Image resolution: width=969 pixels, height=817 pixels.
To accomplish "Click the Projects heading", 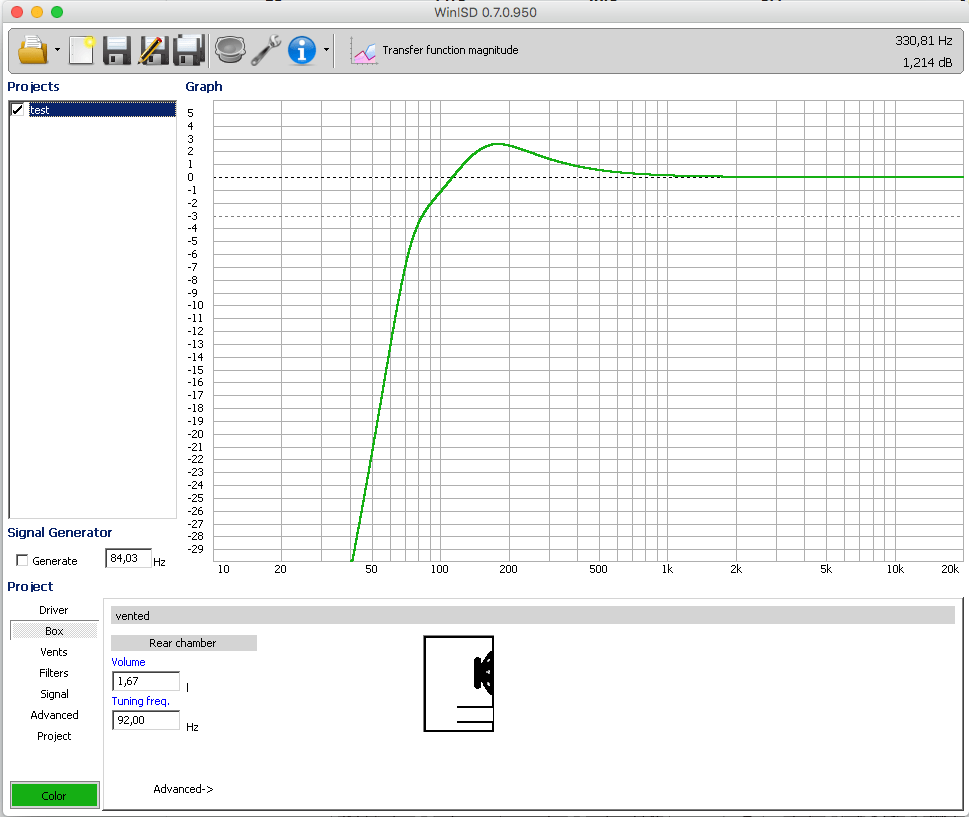I will coord(33,87).
